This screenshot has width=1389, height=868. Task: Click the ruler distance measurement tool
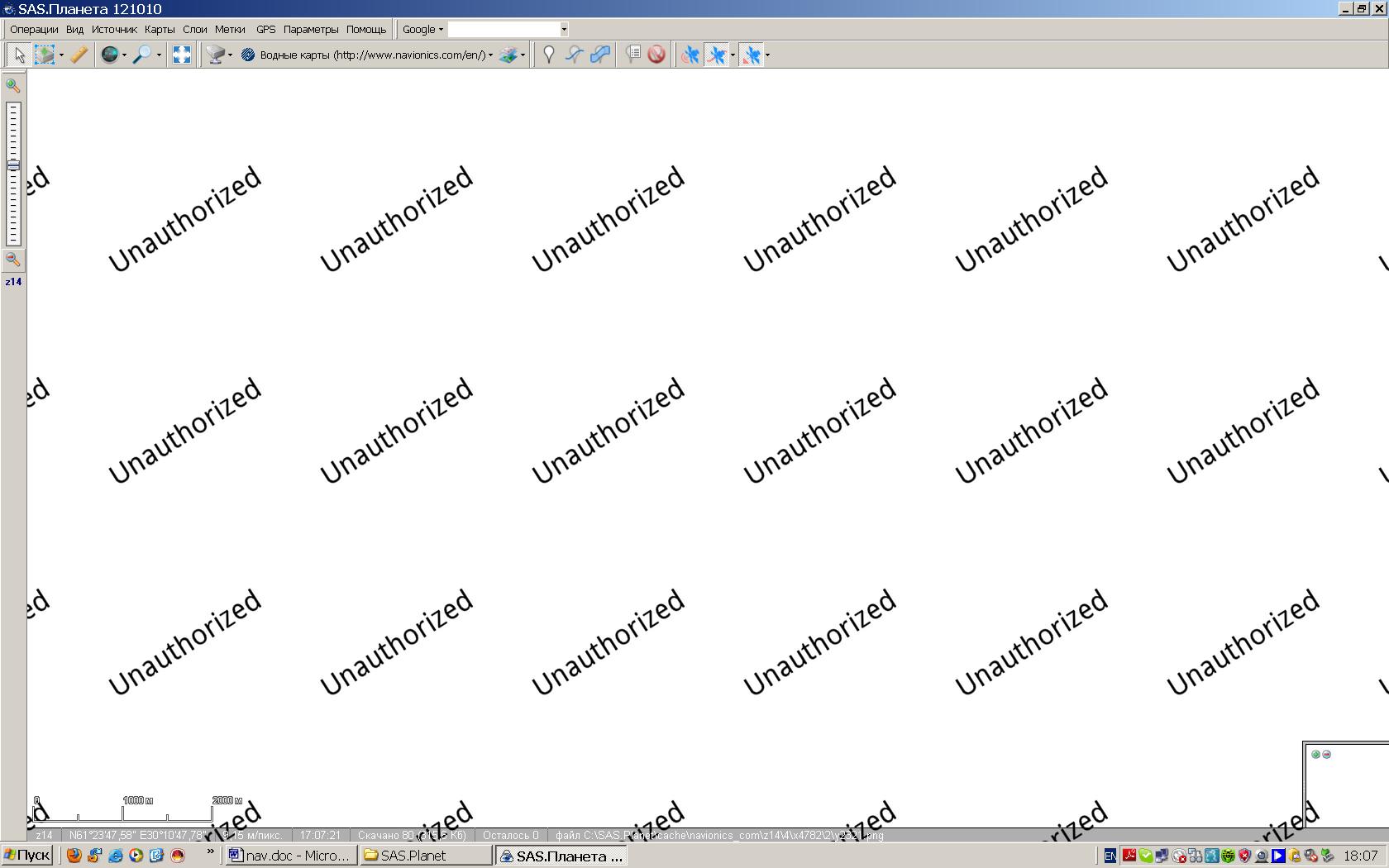point(79,55)
